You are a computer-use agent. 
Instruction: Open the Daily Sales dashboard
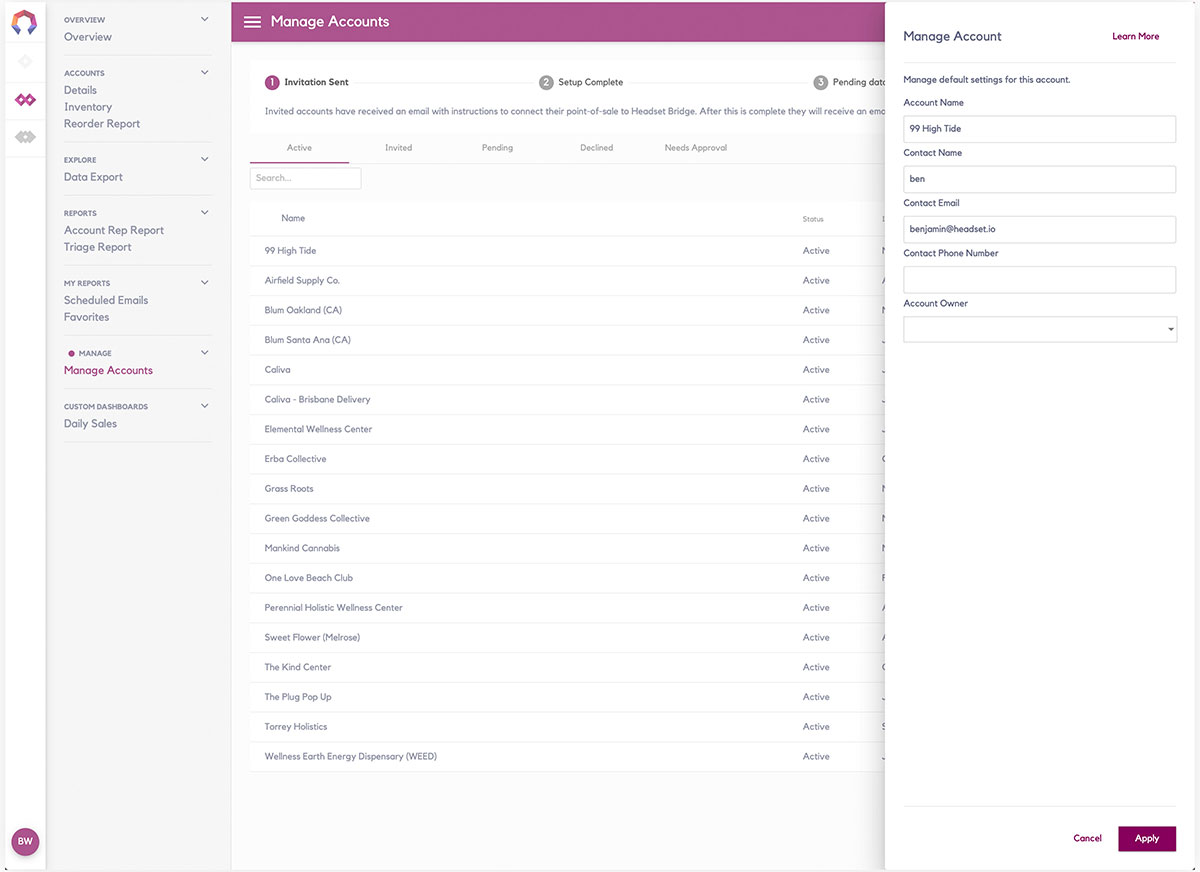coord(90,423)
